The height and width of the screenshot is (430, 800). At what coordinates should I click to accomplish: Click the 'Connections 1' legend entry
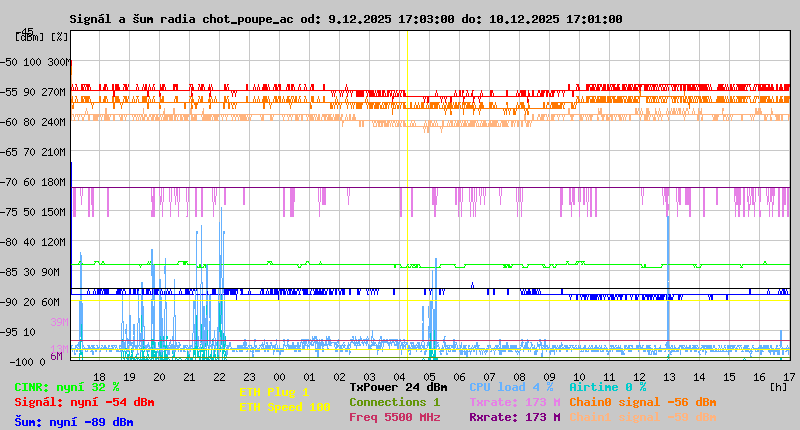point(394,402)
